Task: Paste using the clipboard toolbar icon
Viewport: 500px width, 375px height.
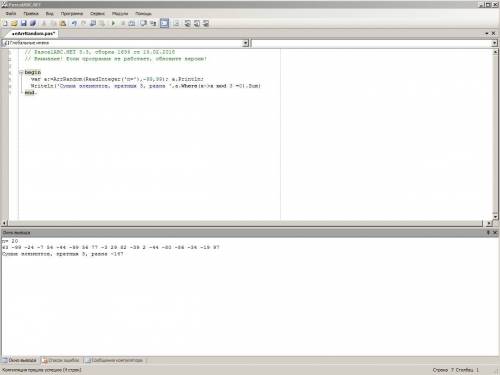Action: tap(63, 23)
